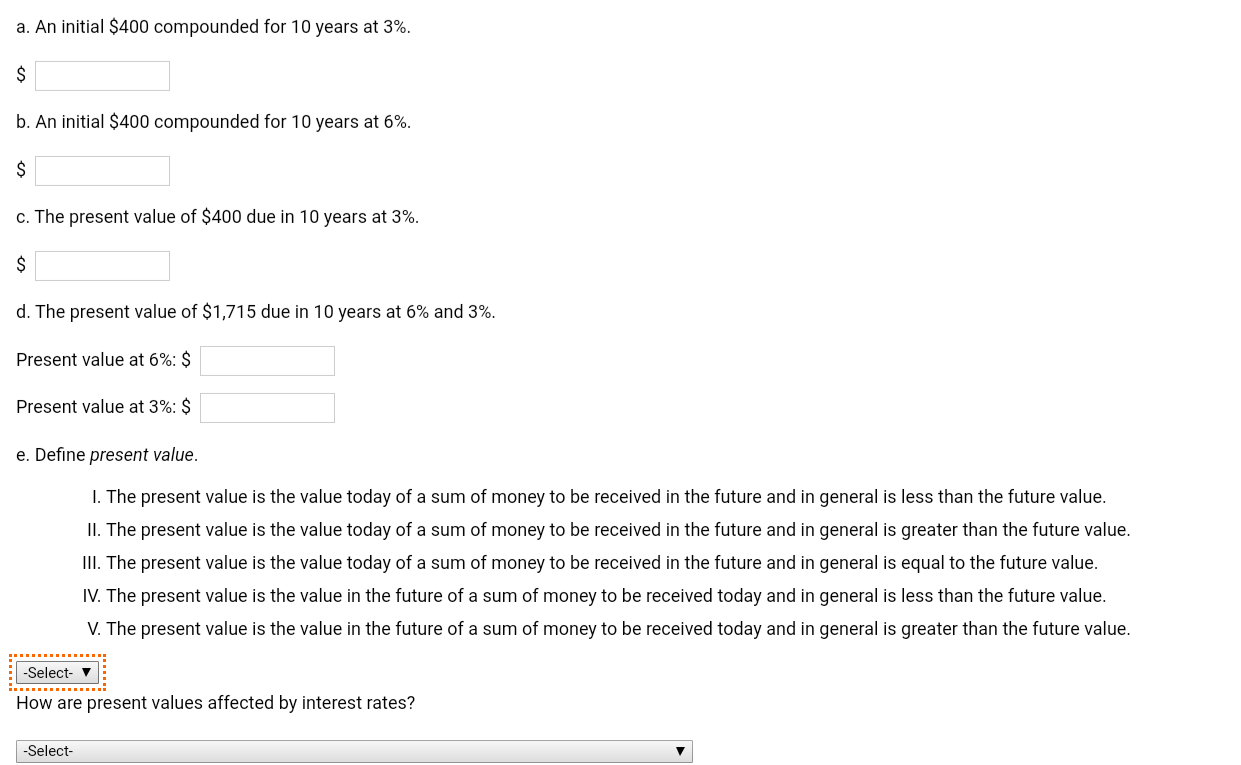
Task: Click the answer box for part b
Action: click(101, 170)
